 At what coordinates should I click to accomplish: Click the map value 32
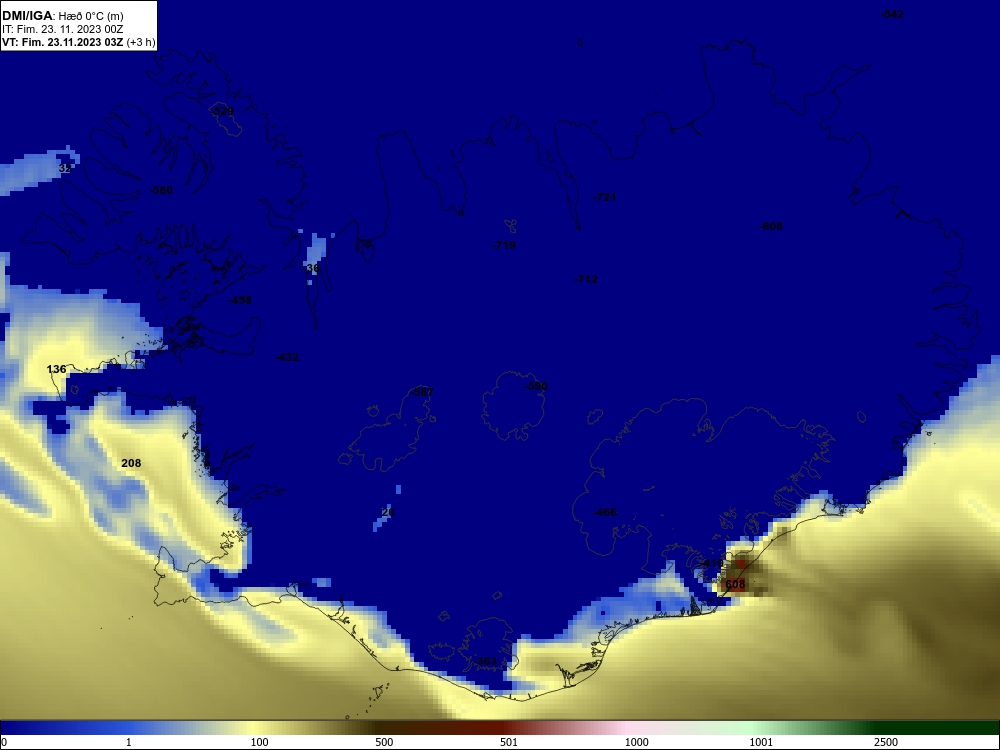click(x=64, y=168)
